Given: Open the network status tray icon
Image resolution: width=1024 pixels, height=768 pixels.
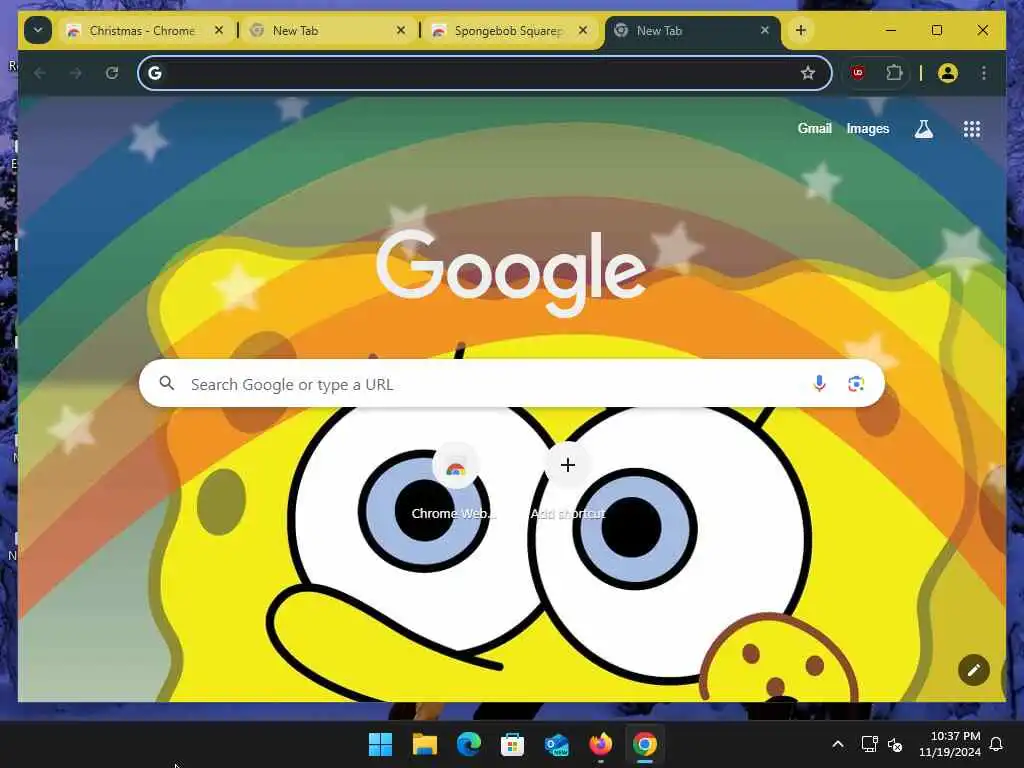Looking at the screenshot, I should click(869, 744).
